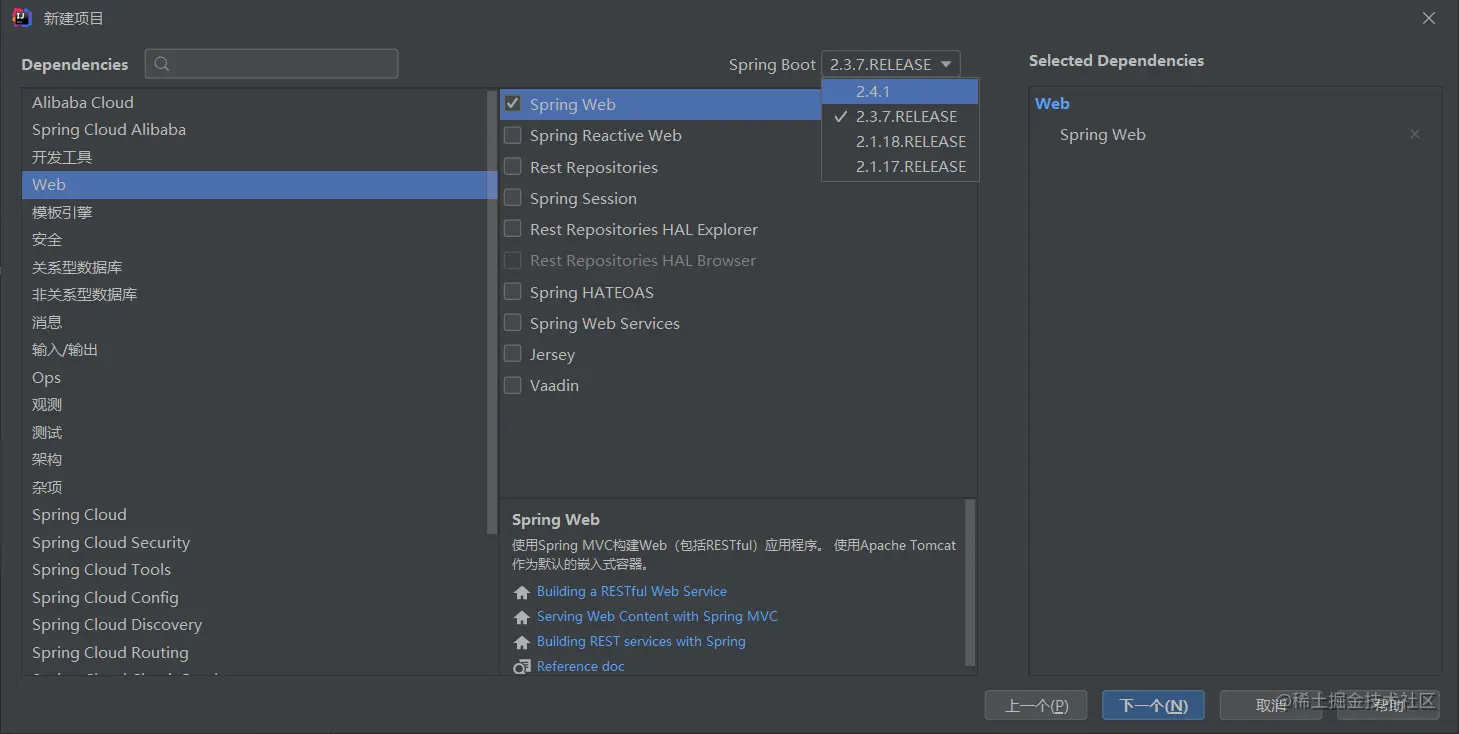Image resolution: width=1459 pixels, height=734 pixels.
Task: Pick 2.1.17.RELEASE version option
Action: coord(900,166)
